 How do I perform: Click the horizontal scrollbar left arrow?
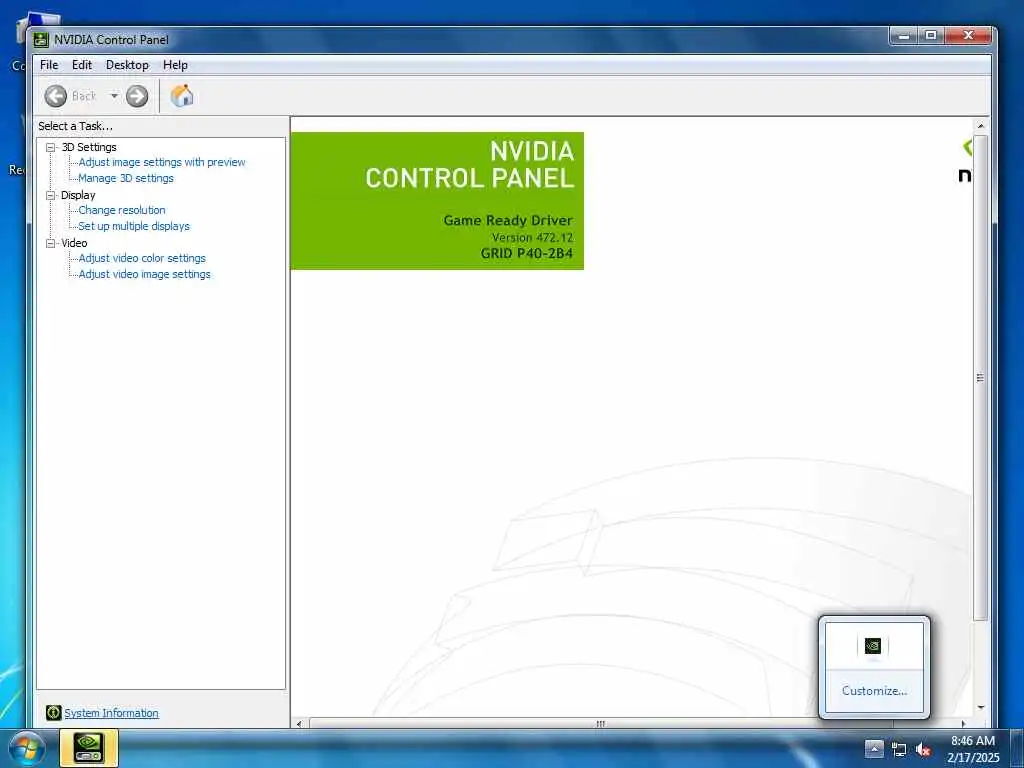click(x=299, y=724)
